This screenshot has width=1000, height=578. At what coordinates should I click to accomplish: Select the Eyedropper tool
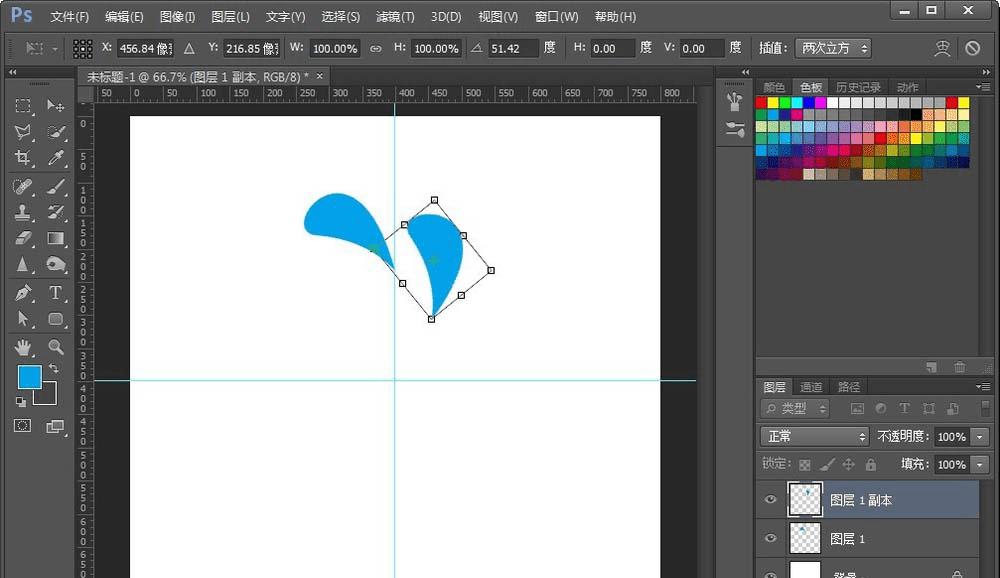(56, 158)
